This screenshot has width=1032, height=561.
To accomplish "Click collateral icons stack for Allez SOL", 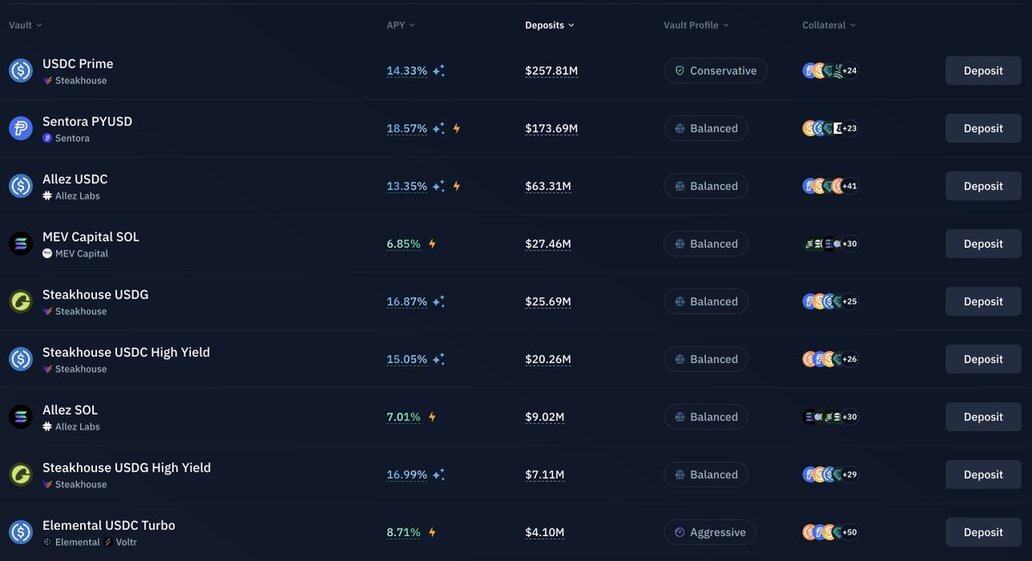I will click(x=831, y=417).
